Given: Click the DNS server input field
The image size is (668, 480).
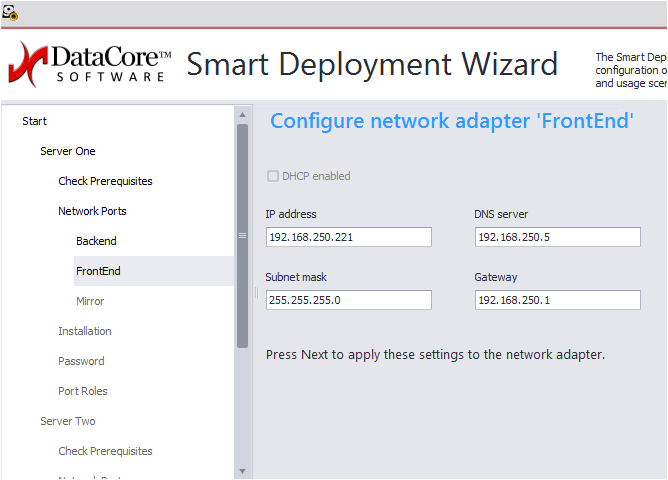Looking at the screenshot, I should click(558, 237).
